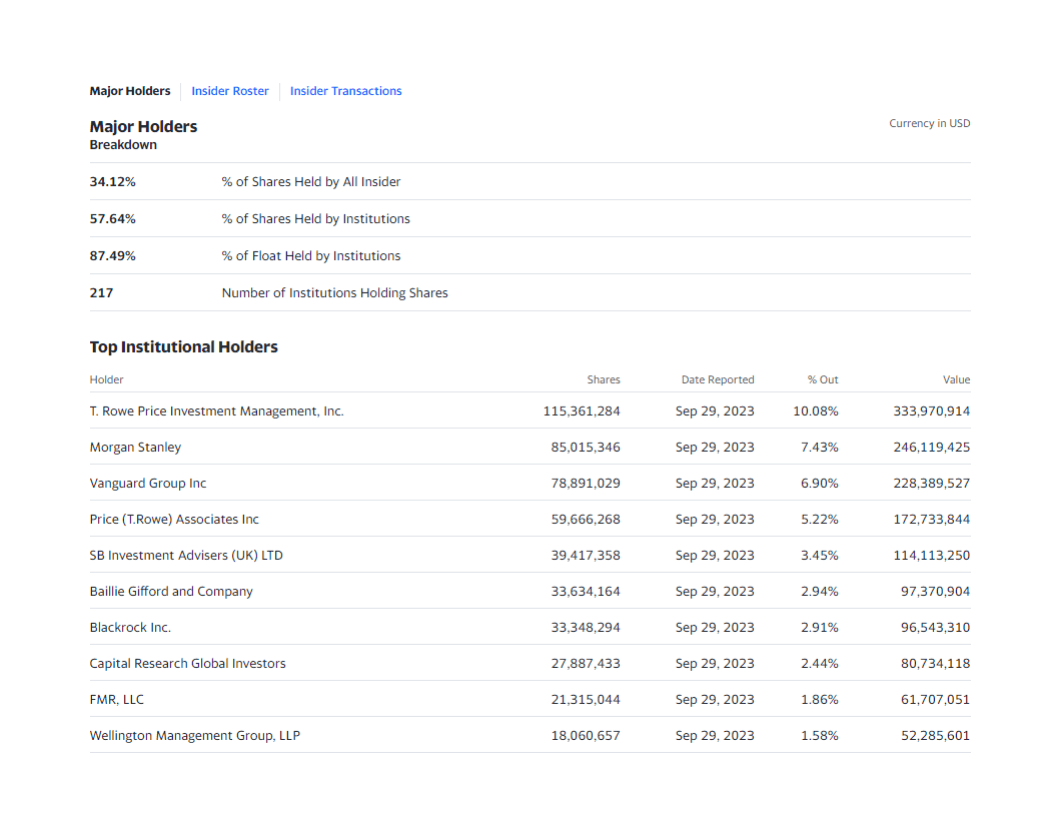The width and height of the screenshot is (1064, 825).
Task: Click the 6.90% out value
Action: (x=820, y=483)
